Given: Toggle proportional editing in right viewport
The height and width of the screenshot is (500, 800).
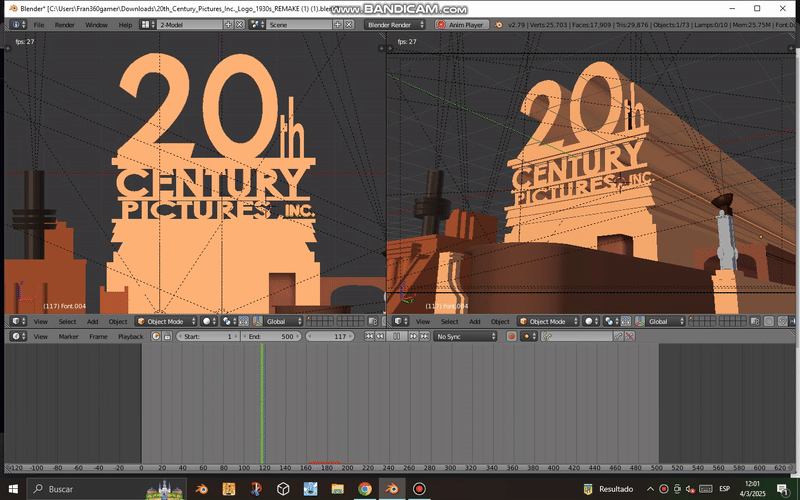Looking at the screenshot, I should click(769, 321).
